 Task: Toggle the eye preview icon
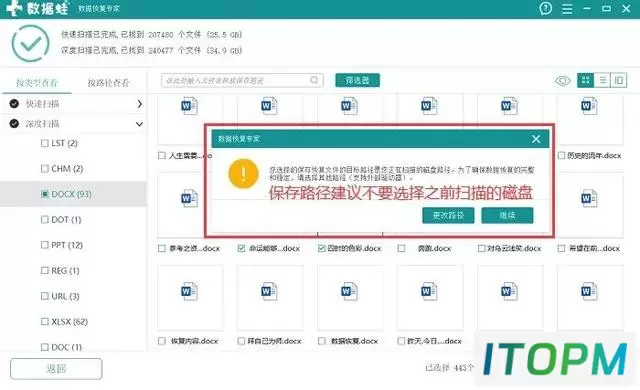[x=562, y=80]
